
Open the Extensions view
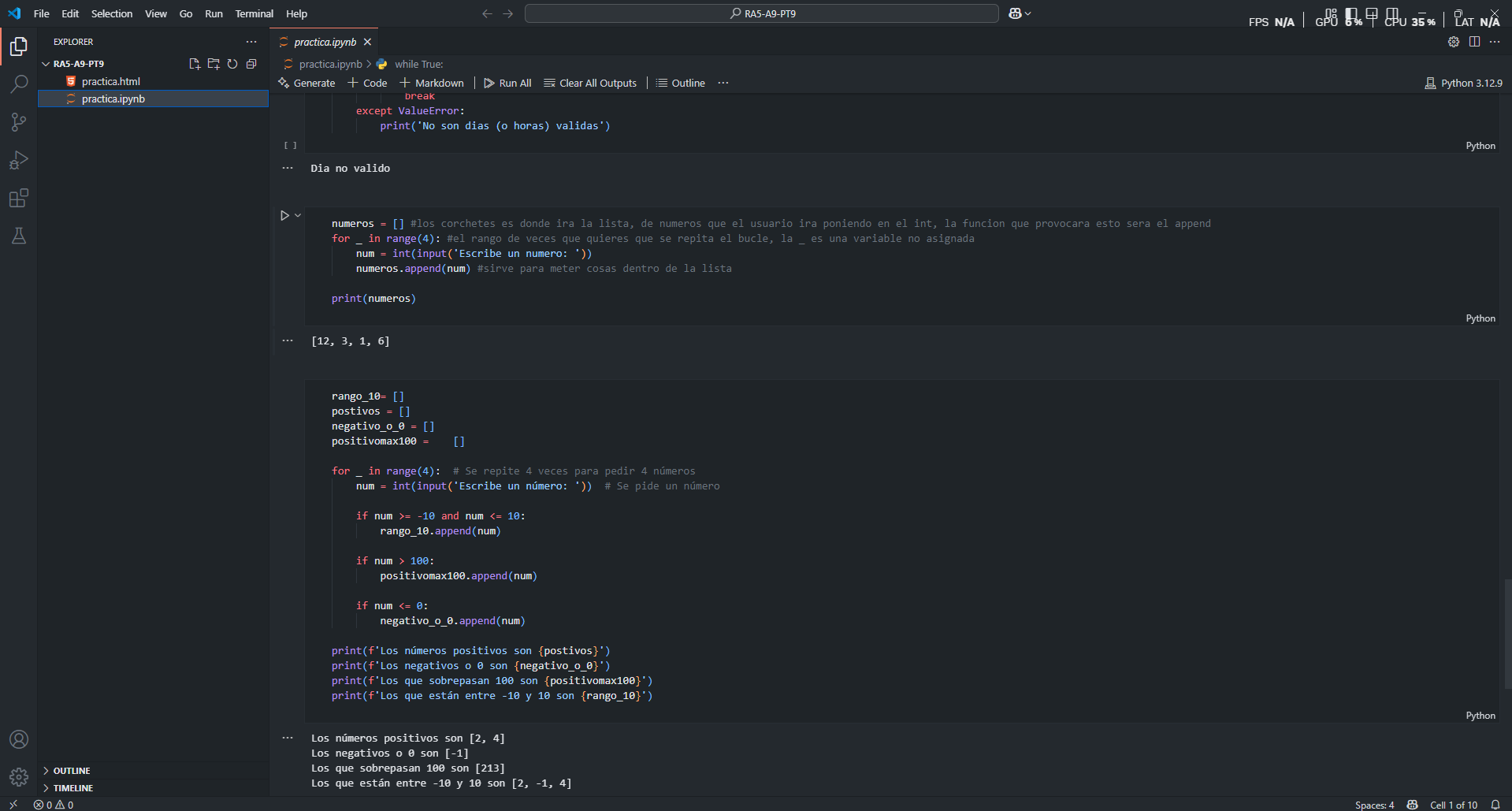tap(19, 198)
